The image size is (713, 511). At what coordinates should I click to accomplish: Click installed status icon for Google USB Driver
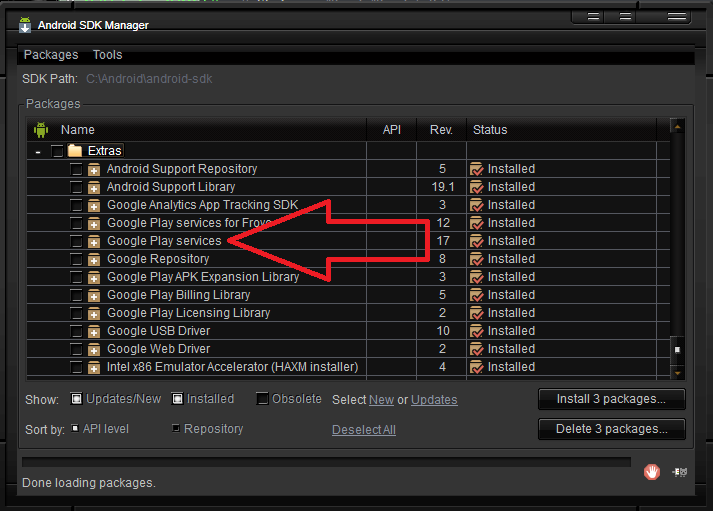[477, 331]
